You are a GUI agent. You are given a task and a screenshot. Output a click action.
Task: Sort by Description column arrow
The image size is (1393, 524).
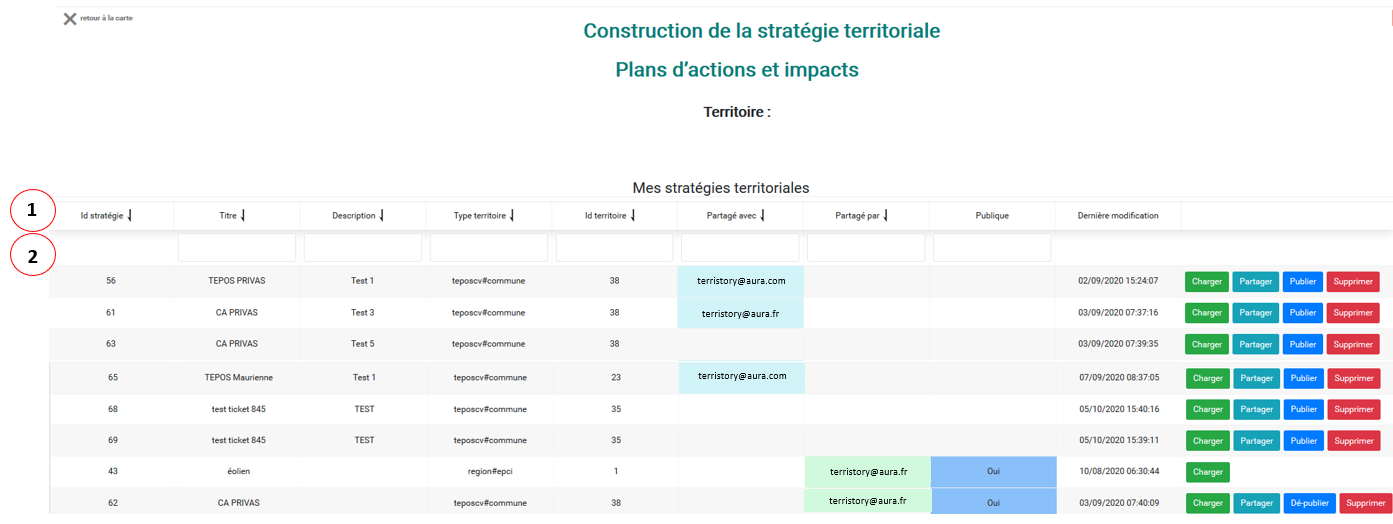[x=382, y=216]
